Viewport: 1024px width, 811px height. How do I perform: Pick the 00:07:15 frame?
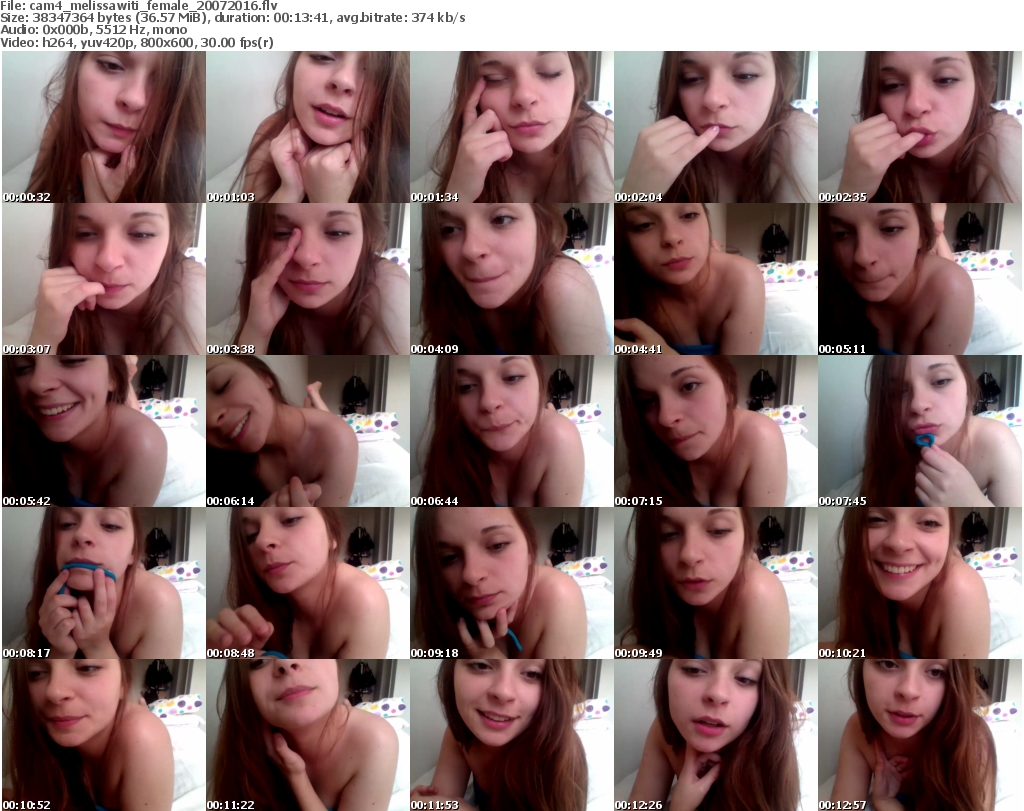click(x=716, y=431)
